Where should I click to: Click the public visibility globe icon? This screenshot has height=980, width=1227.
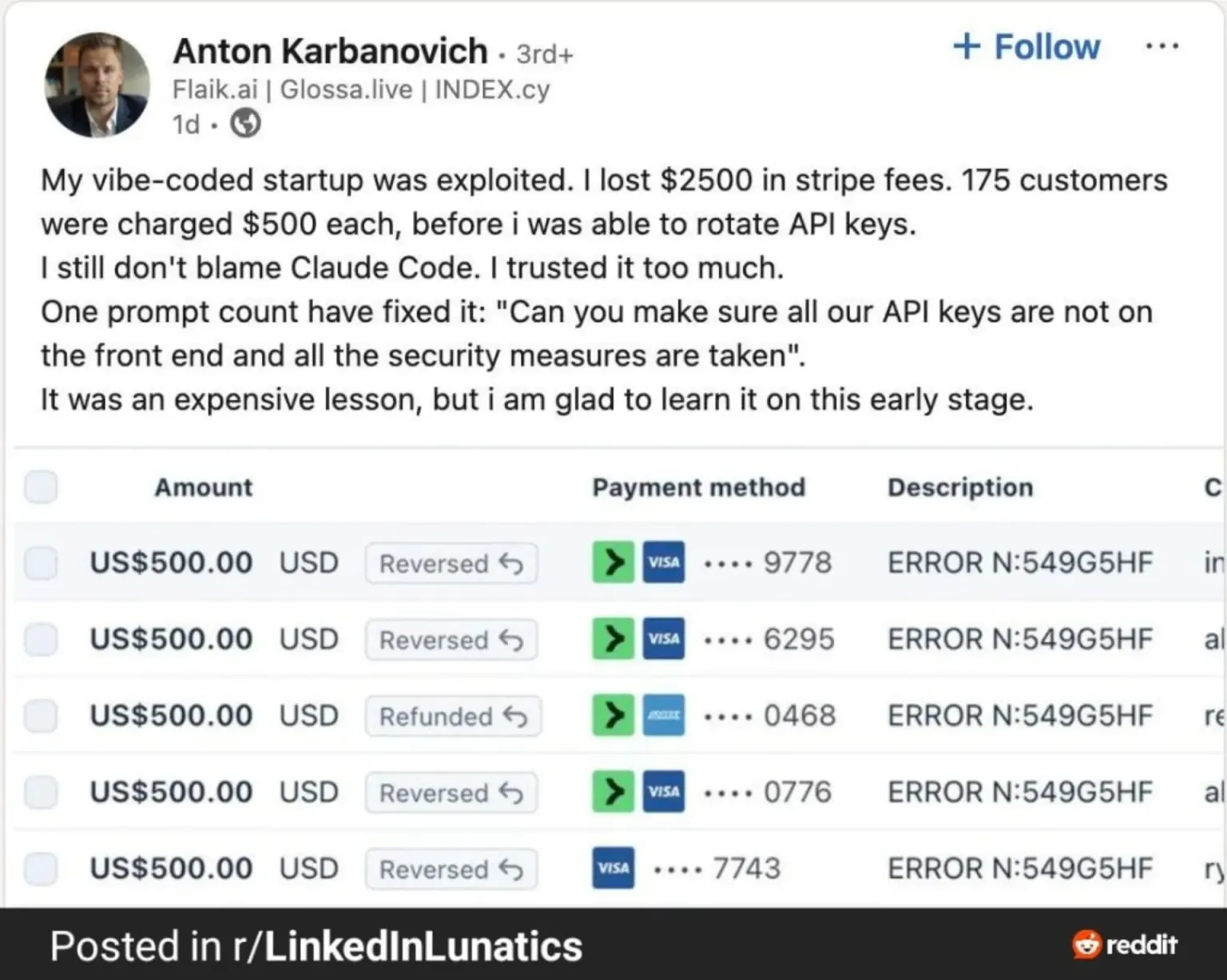pos(245,124)
